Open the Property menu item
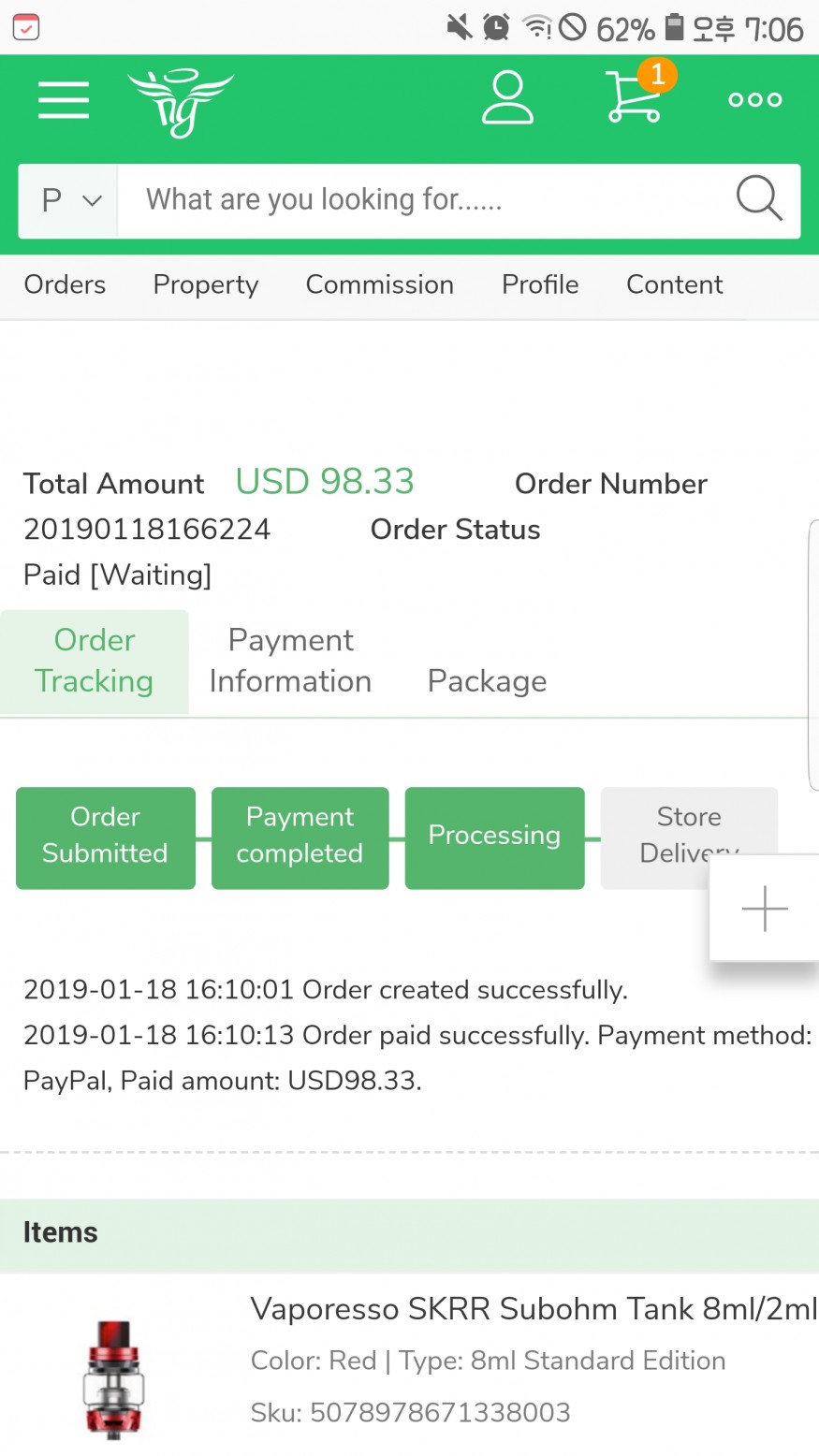 (x=206, y=284)
